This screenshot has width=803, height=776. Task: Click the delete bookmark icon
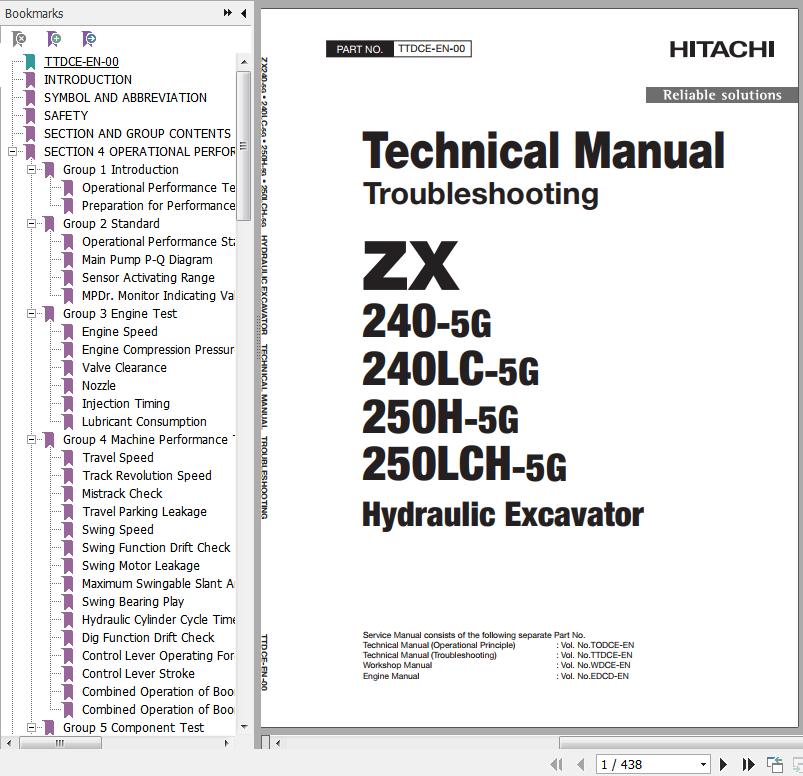click(19, 38)
